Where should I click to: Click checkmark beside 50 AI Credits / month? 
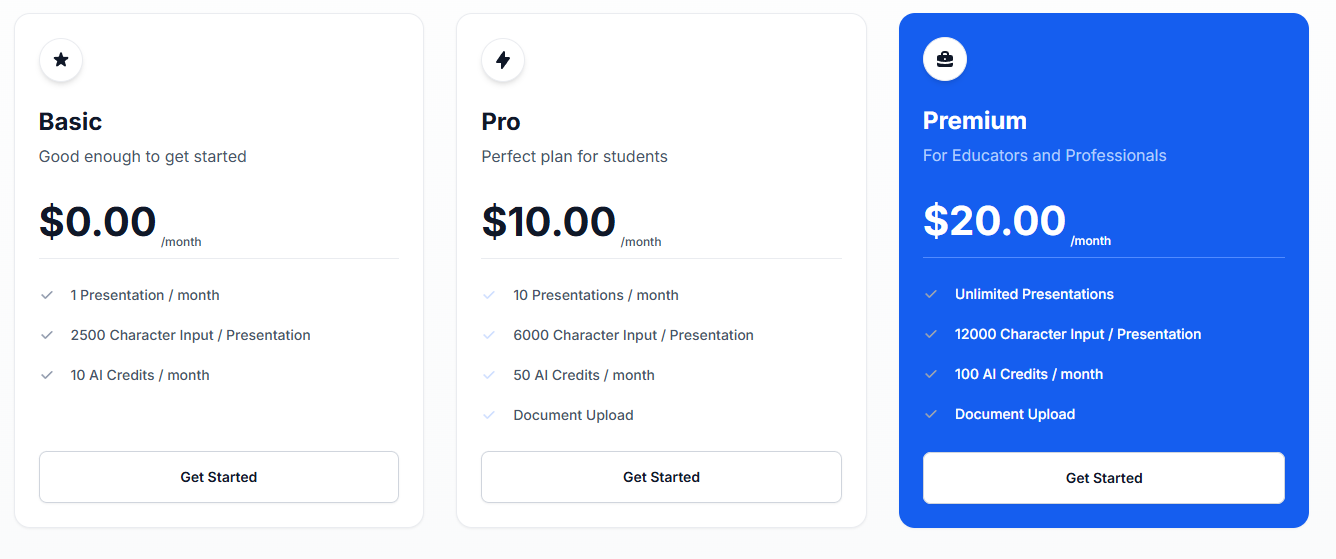tap(489, 375)
